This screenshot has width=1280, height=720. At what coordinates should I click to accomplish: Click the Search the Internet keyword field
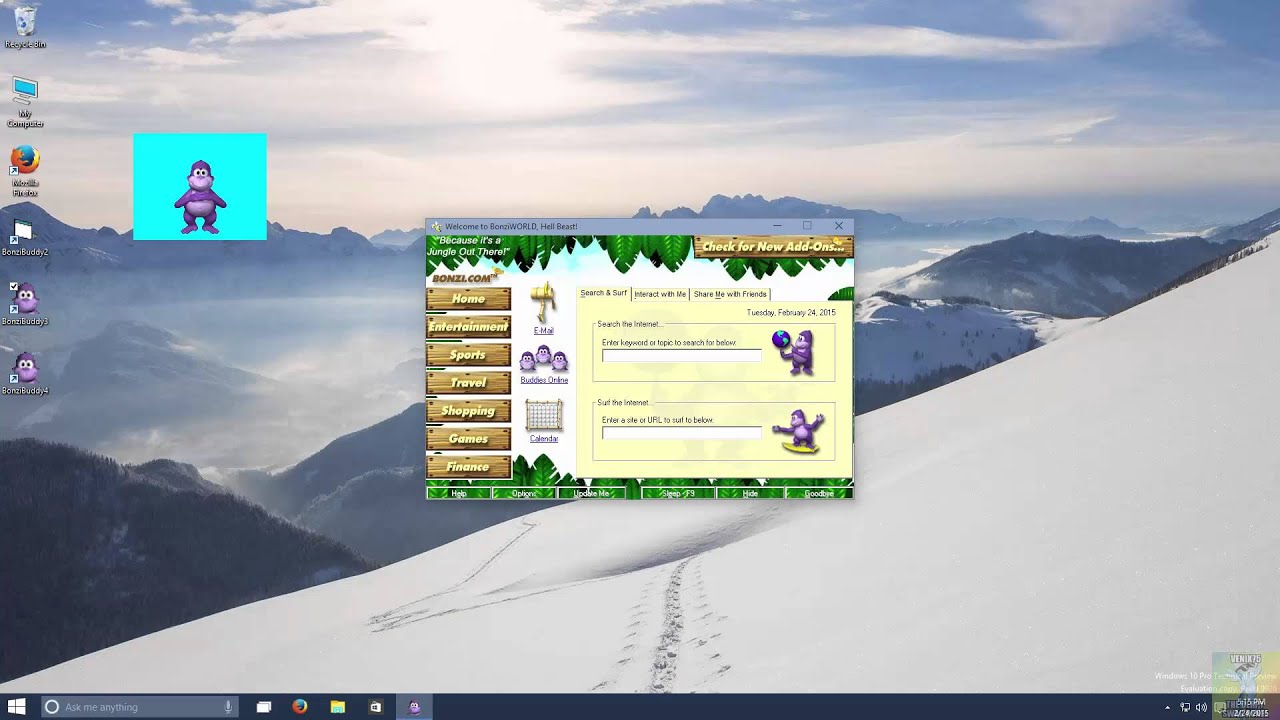click(x=681, y=355)
